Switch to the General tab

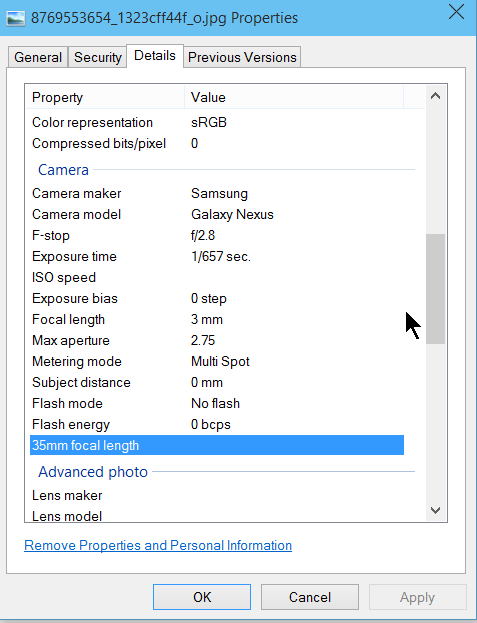[x=38, y=57]
